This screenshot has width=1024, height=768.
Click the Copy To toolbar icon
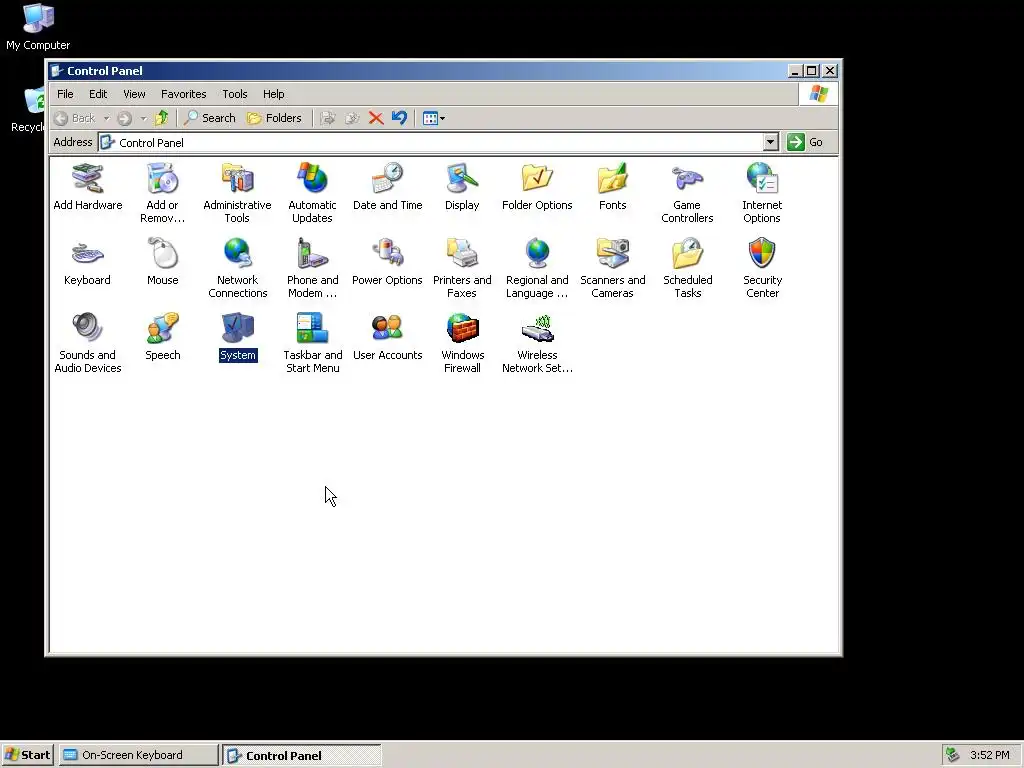(352, 118)
